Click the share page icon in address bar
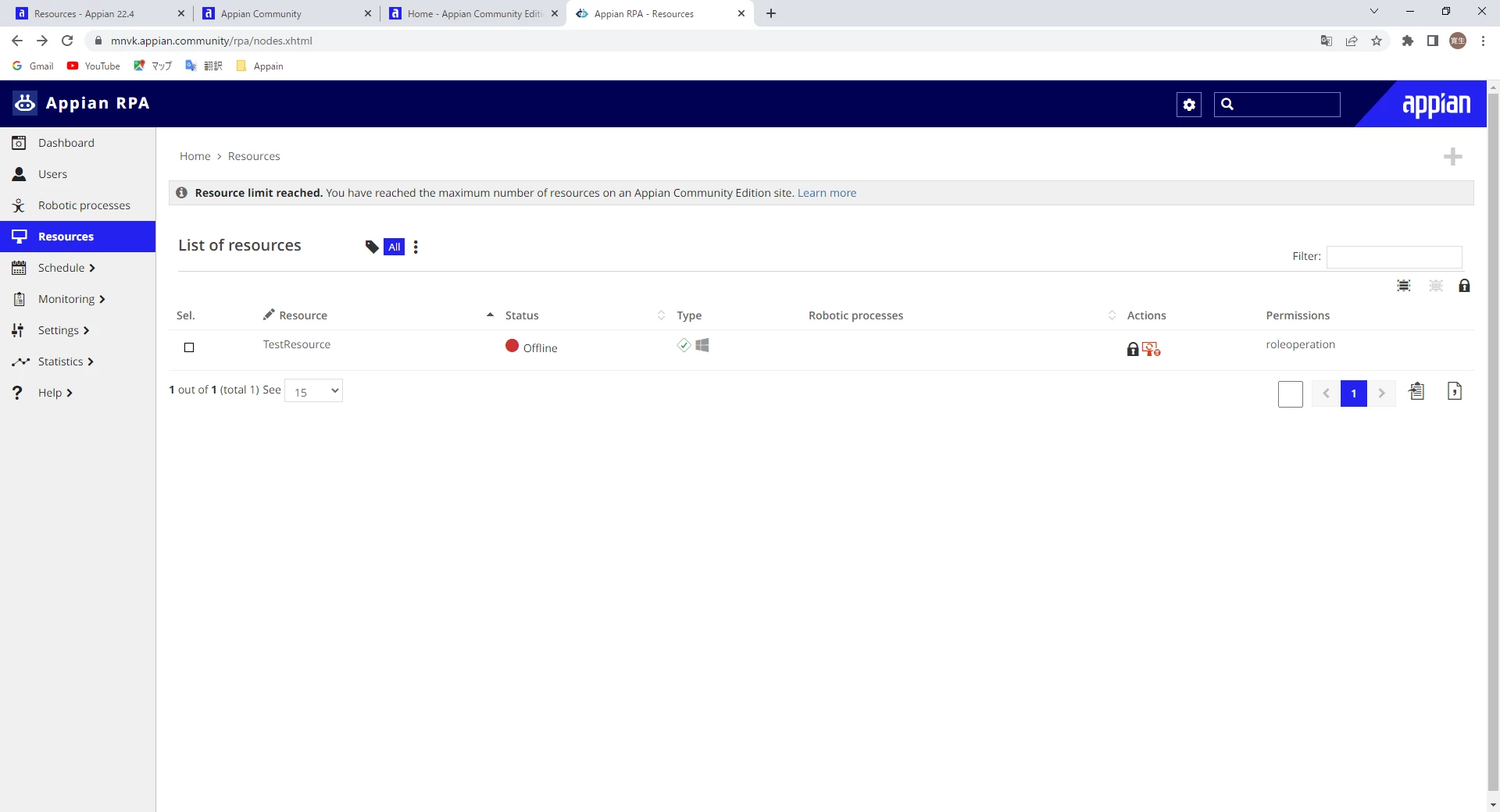This screenshot has height=812, width=1500. coord(1352,41)
